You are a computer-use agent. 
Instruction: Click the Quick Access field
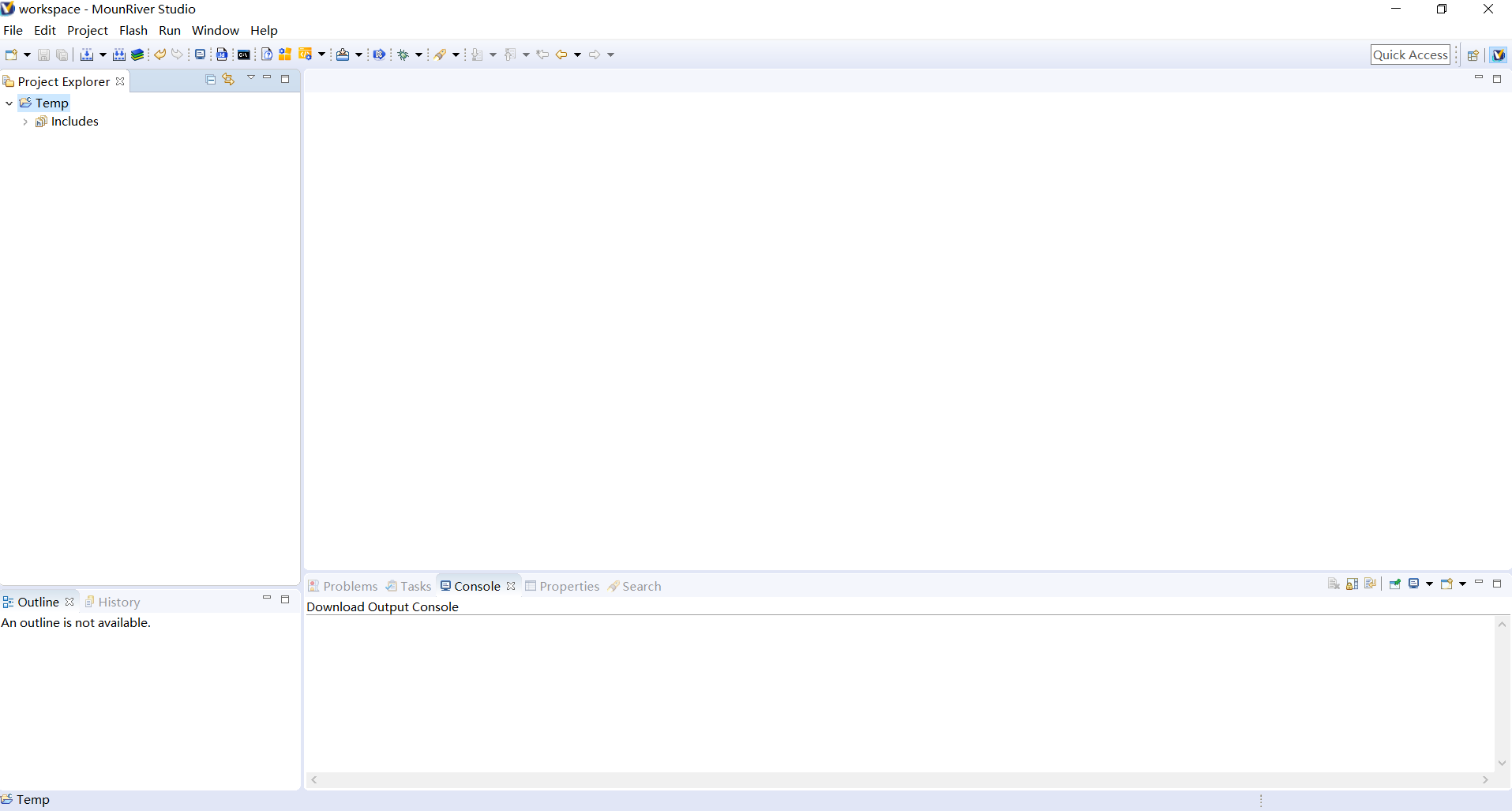1411,54
